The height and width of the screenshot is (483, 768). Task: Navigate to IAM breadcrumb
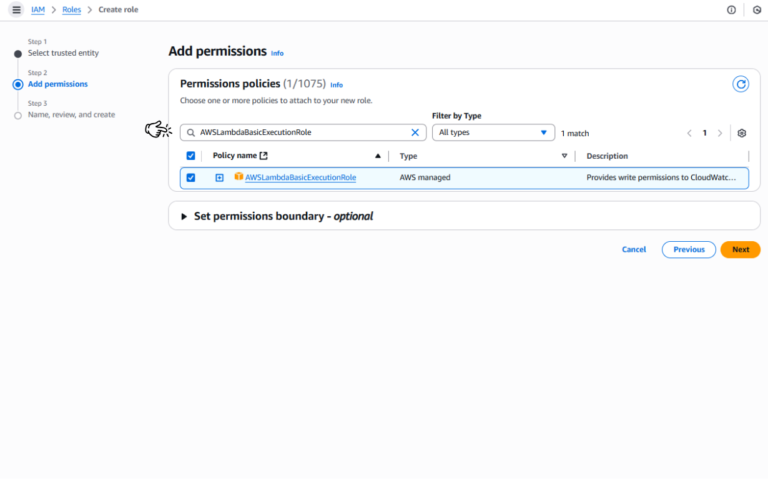click(x=38, y=9)
